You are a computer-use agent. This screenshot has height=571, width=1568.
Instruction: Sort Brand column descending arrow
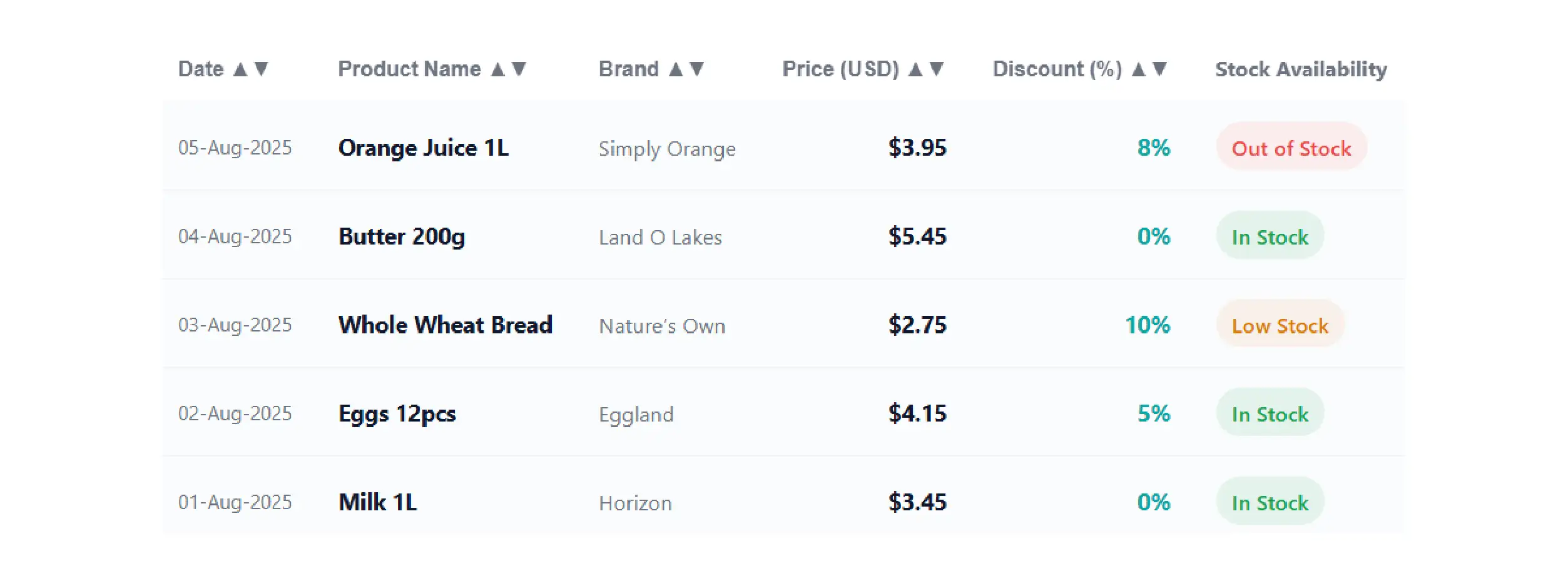coord(697,69)
